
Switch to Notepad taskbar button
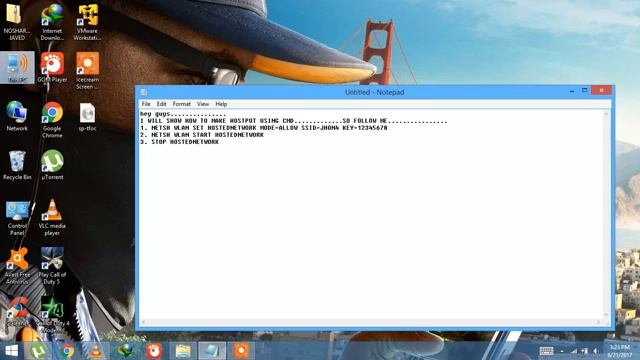coord(212,351)
